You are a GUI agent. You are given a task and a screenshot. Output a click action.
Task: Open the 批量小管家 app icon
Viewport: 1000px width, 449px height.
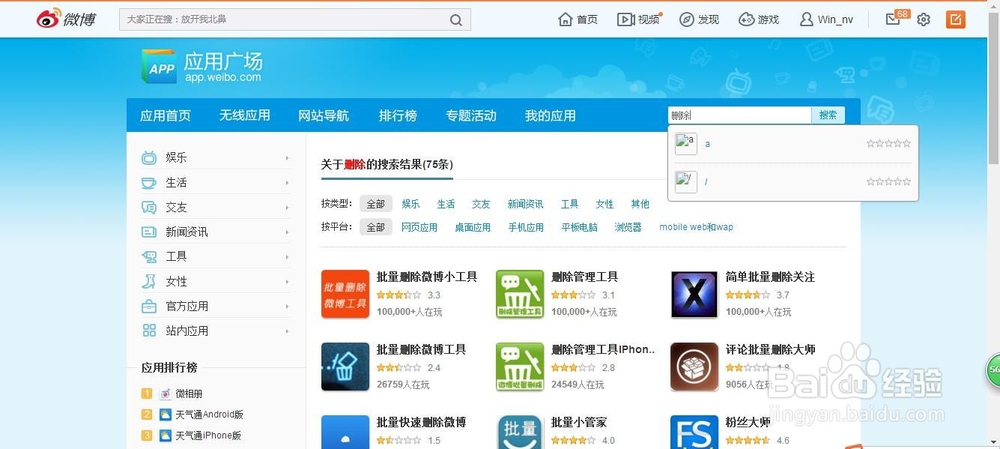[x=520, y=432]
